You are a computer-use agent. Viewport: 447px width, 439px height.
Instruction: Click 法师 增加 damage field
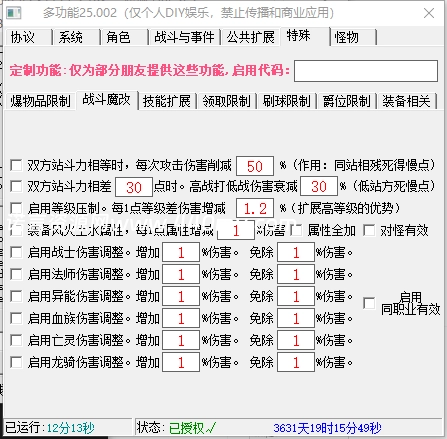click(181, 274)
